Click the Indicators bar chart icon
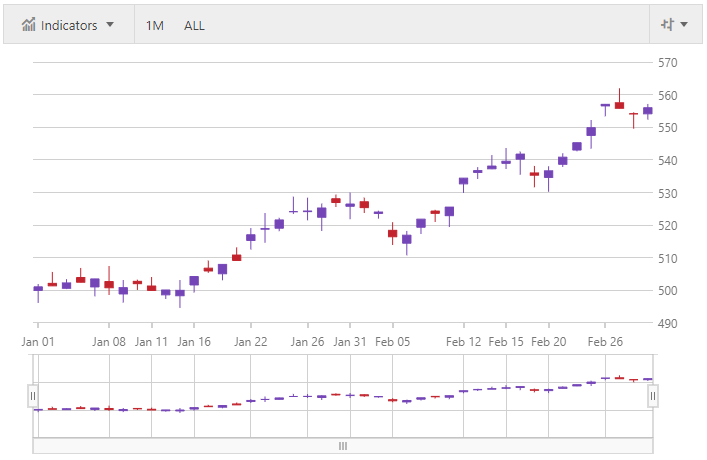Screen dimensions: 707x460 coord(28,25)
